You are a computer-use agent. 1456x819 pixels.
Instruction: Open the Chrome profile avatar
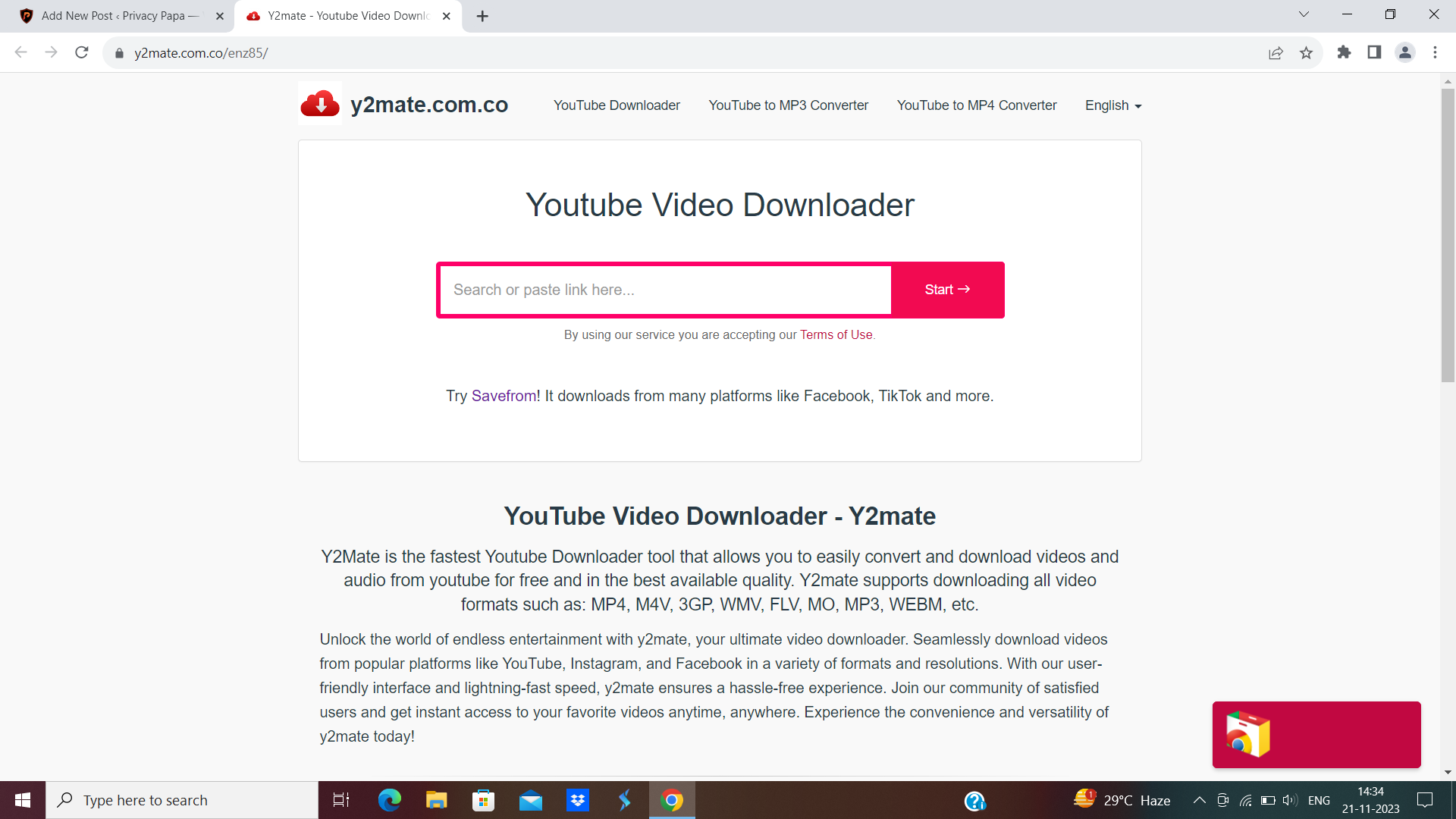click(1404, 52)
